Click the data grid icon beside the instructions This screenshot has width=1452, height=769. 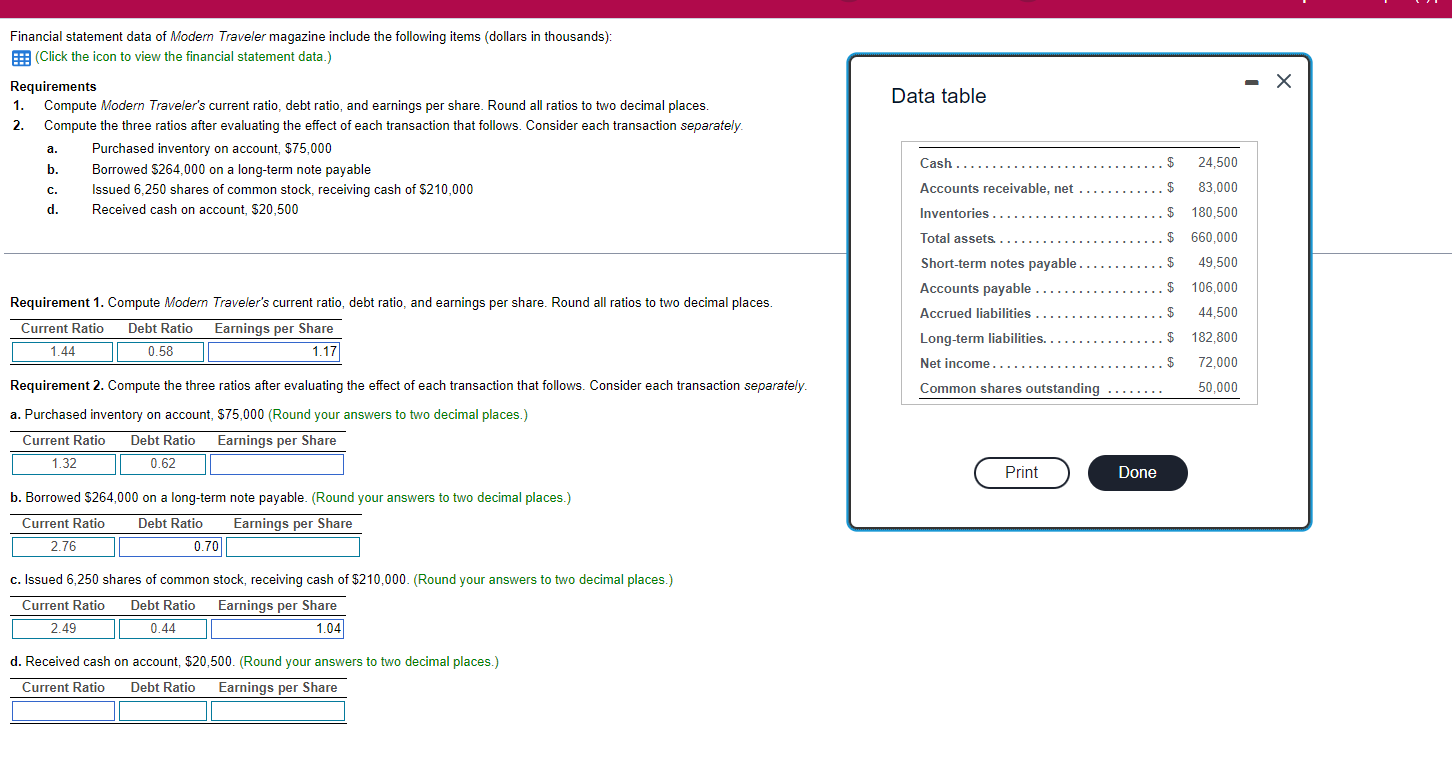pyautogui.click(x=19, y=57)
